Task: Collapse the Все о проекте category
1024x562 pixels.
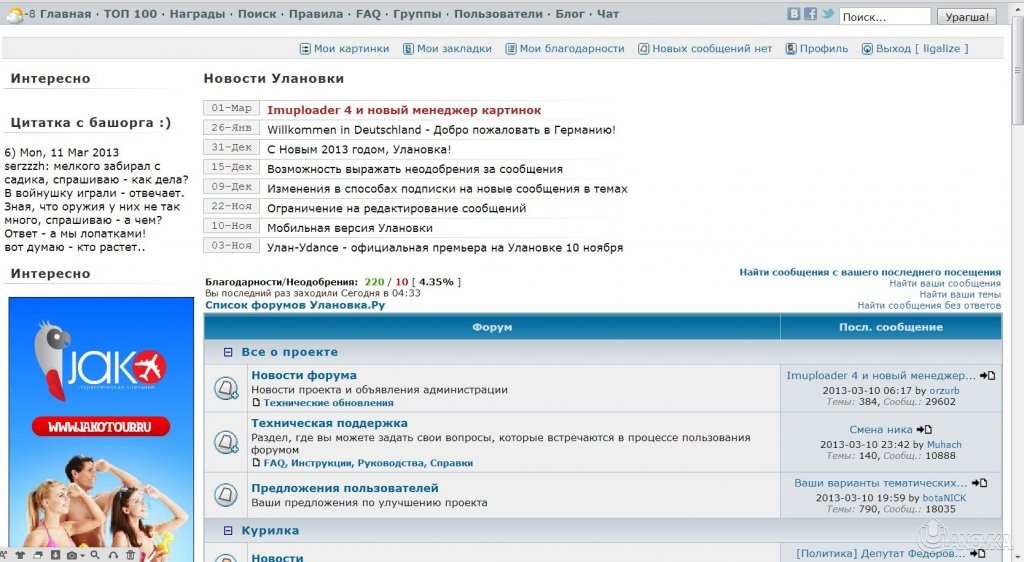Action: pos(228,352)
